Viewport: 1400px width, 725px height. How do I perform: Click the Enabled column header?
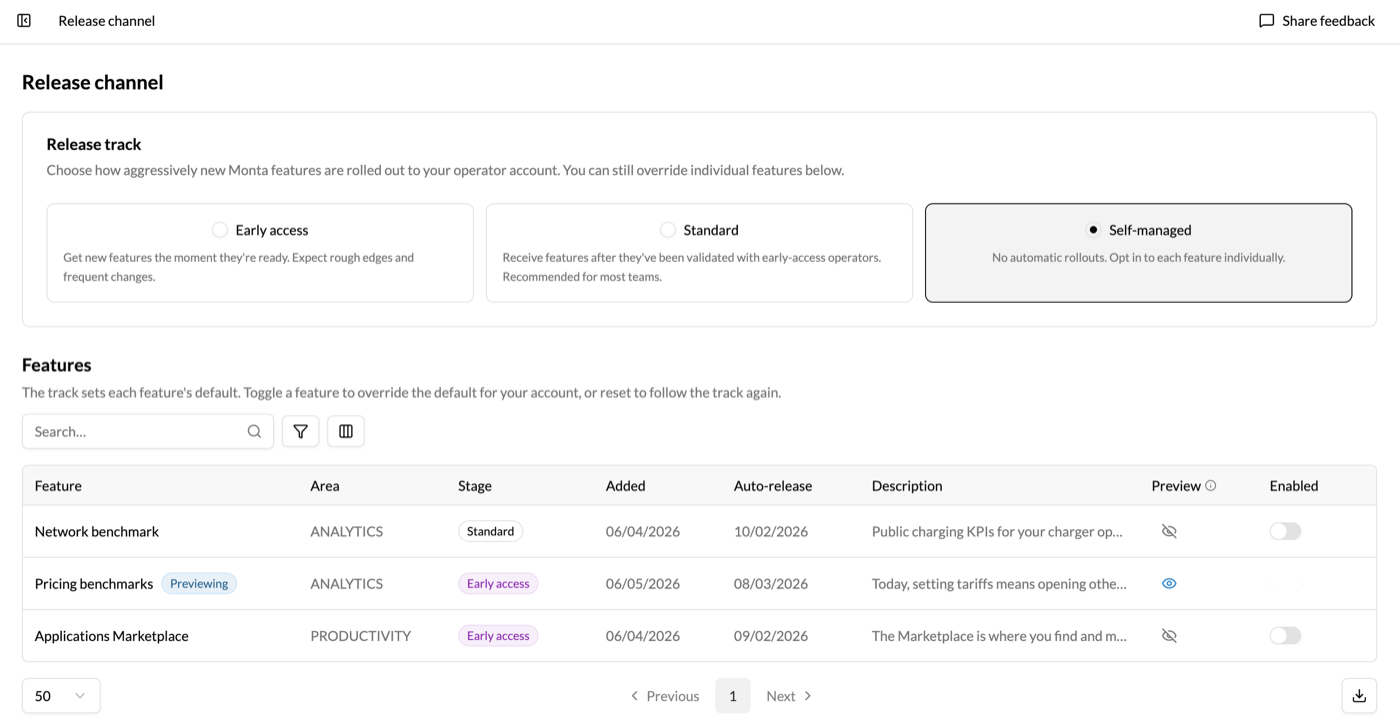tap(1294, 486)
